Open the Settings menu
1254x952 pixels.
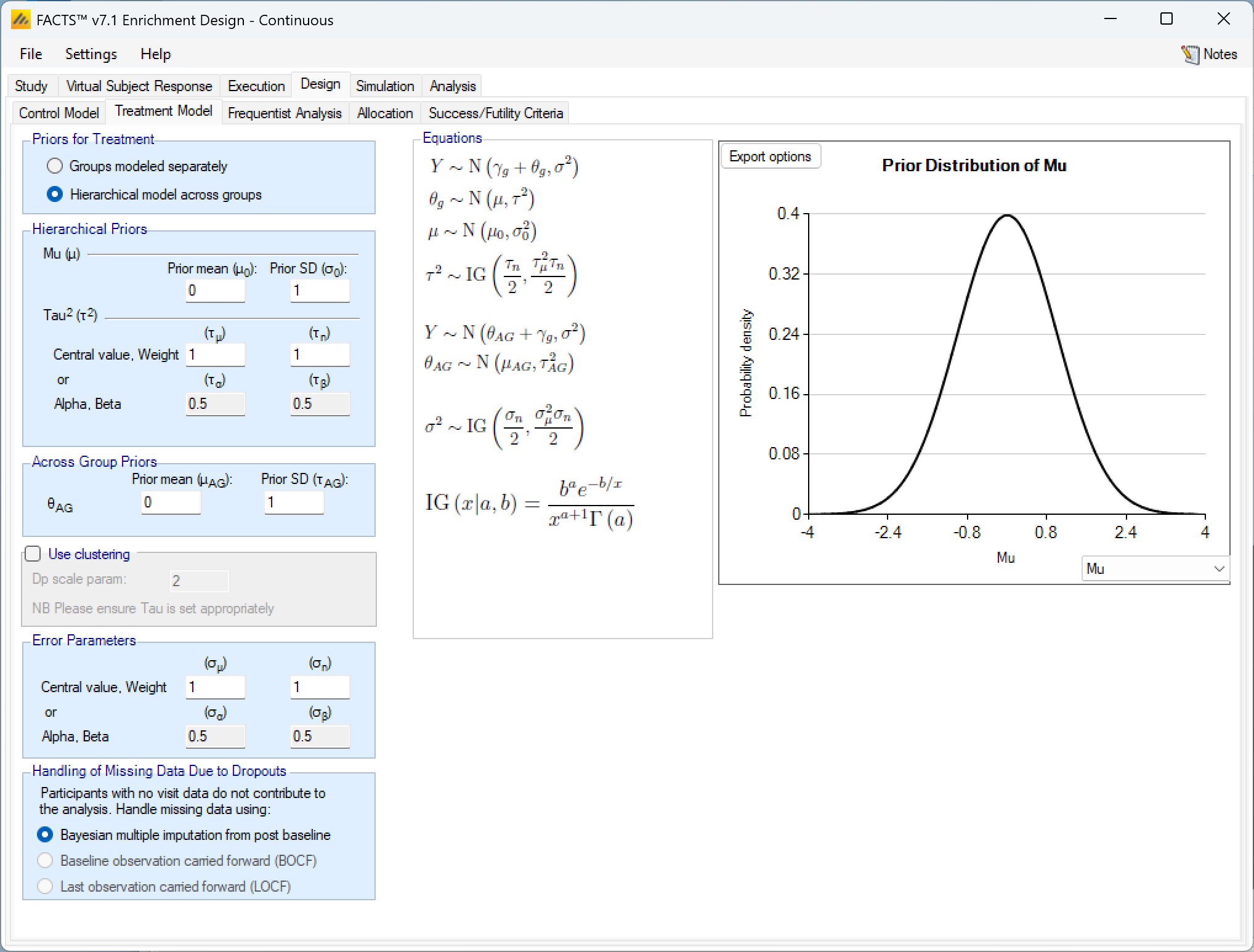coord(91,54)
